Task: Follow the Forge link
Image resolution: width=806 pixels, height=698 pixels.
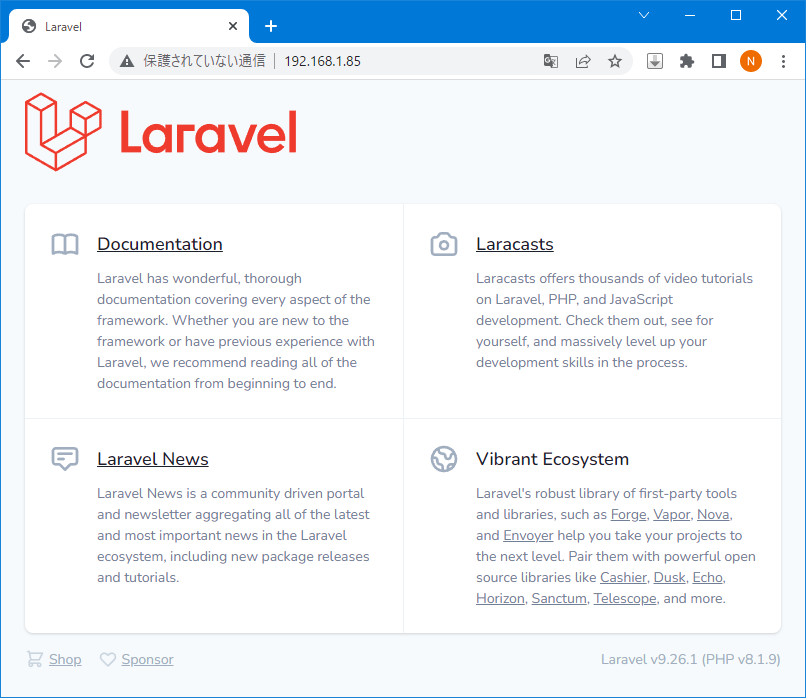Action: pyautogui.click(x=628, y=514)
